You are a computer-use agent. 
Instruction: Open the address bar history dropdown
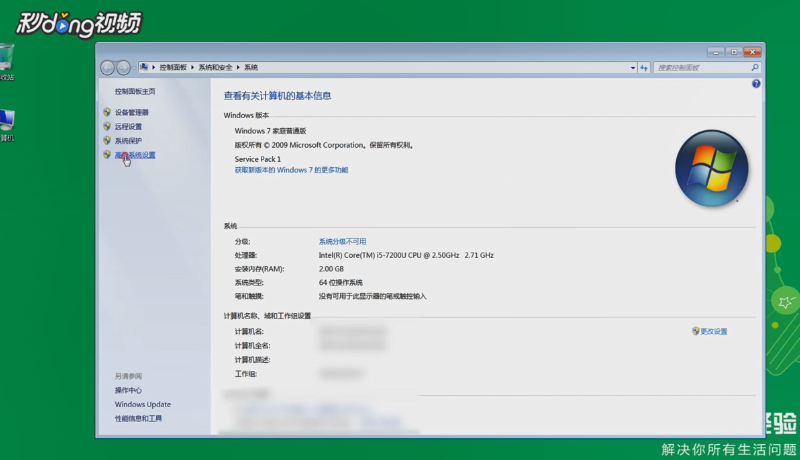[633, 67]
